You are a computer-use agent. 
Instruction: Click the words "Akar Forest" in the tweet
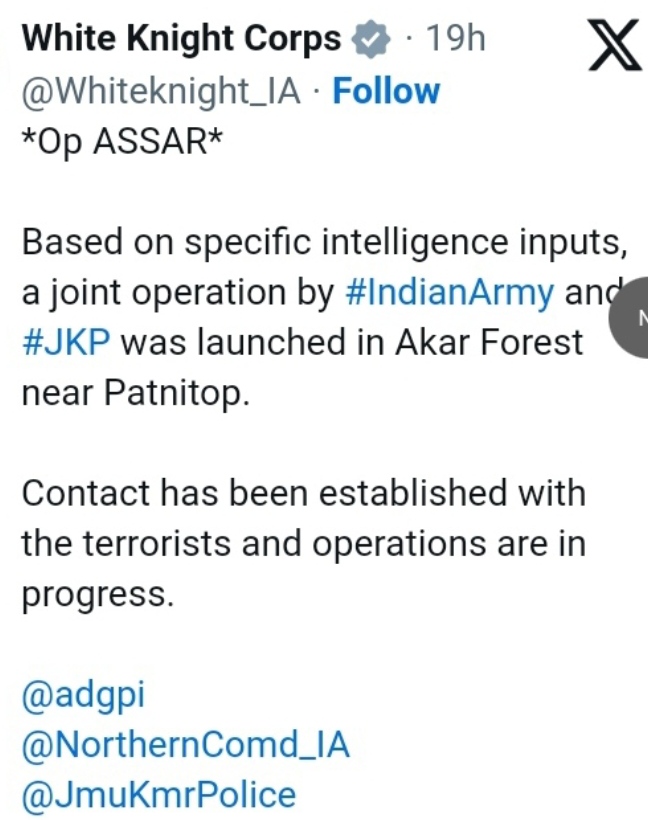[x=488, y=342]
